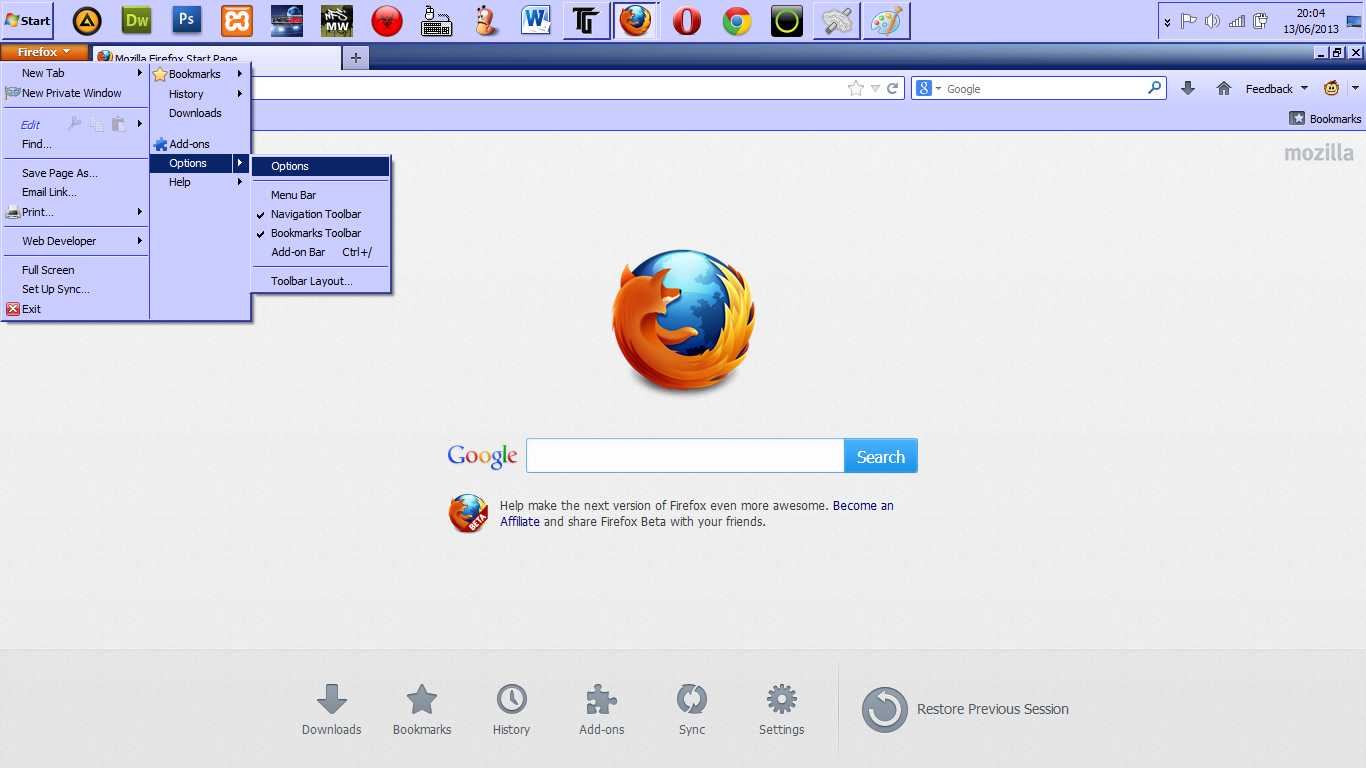1366x768 pixels.
Task: Launch the Worms game icon
Action: coord(487,20)
